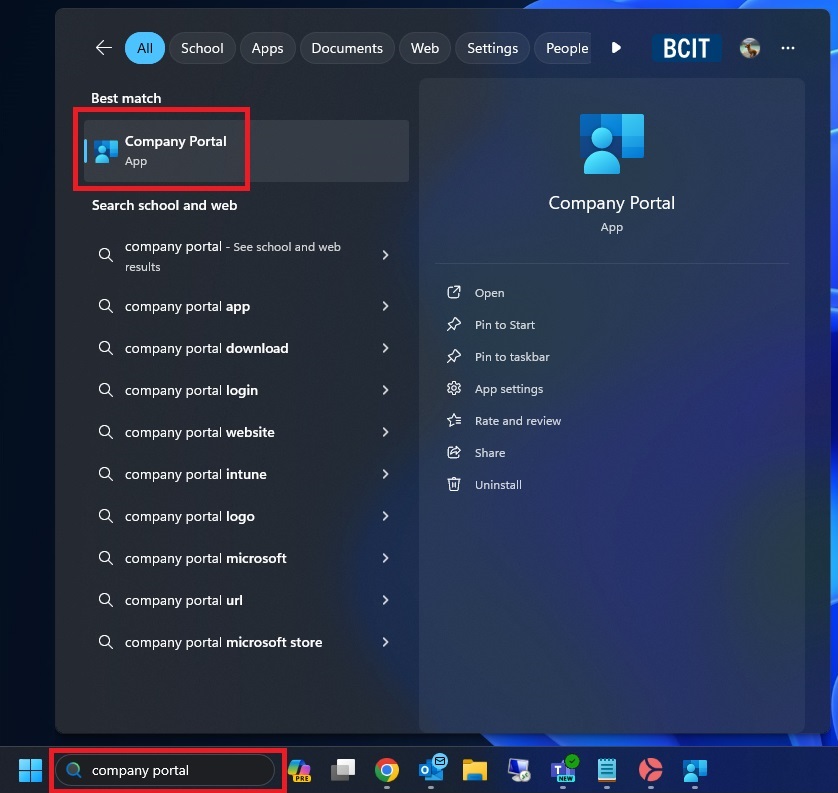Select the Pin to taskbar pin icon

pos(455,357)
